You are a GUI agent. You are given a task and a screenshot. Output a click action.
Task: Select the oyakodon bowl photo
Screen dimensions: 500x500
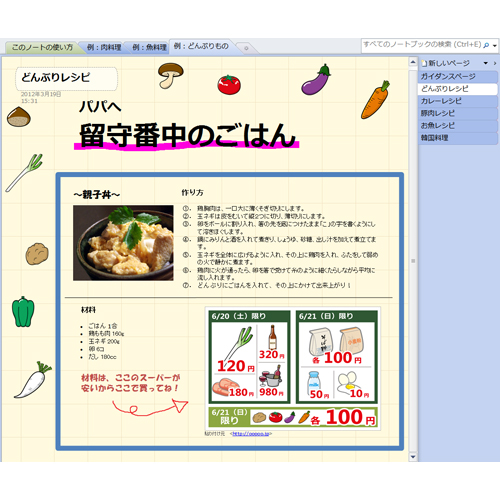click(x=123, y=243)
